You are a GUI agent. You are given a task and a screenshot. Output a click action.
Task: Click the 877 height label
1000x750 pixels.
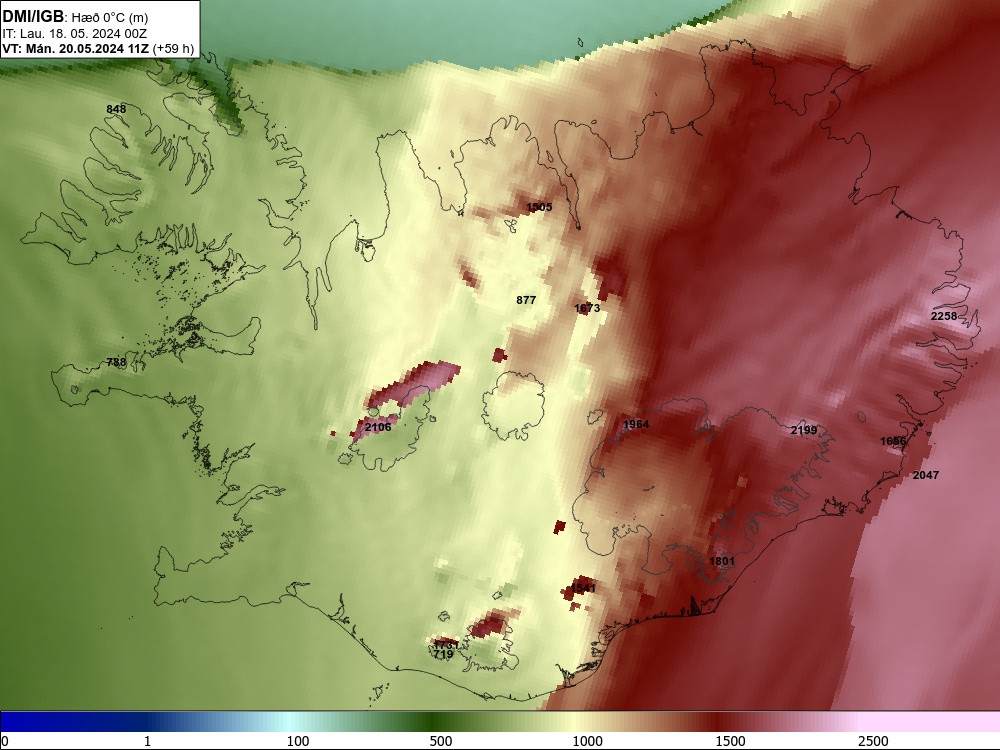pos(526,300)
